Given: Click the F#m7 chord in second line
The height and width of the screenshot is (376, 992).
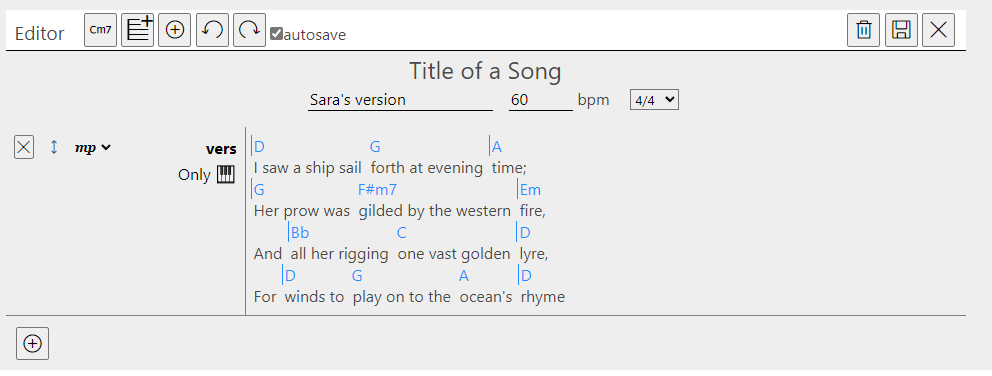Looking at the screenshot, I should (x=378, y=189).
